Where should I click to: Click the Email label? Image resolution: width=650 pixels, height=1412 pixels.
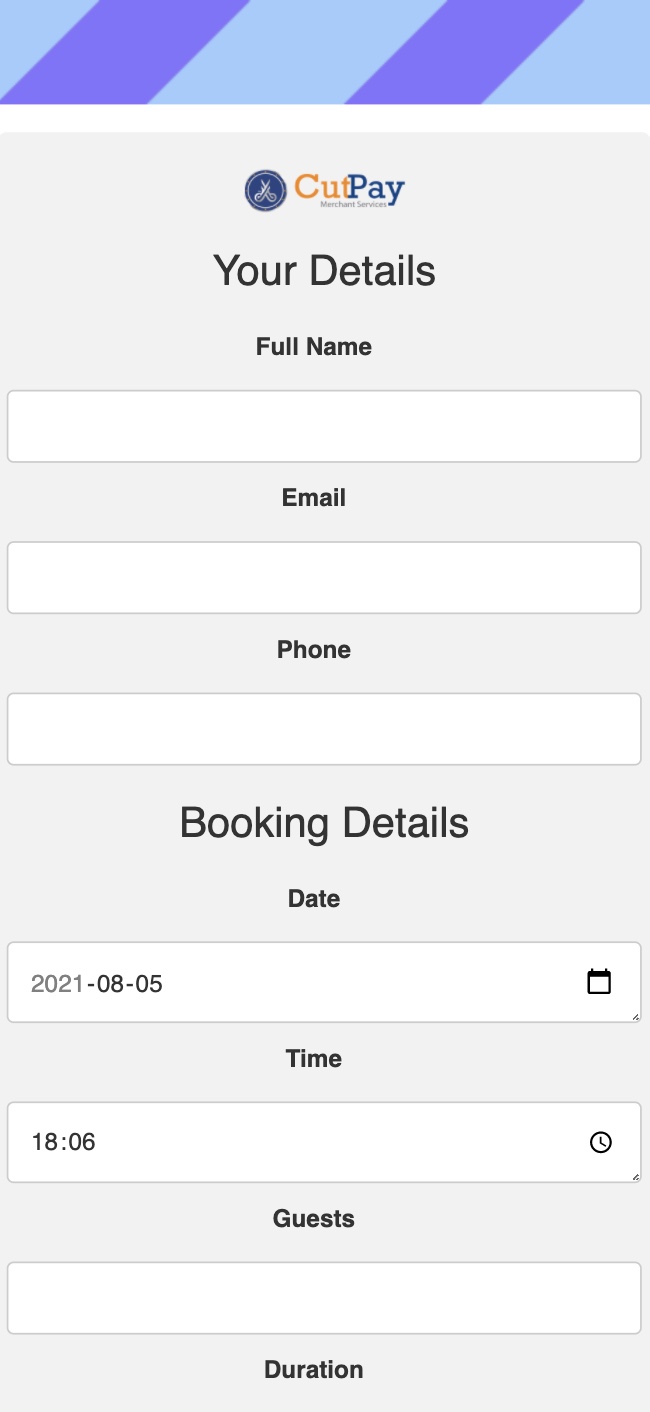tap(314, 498)
